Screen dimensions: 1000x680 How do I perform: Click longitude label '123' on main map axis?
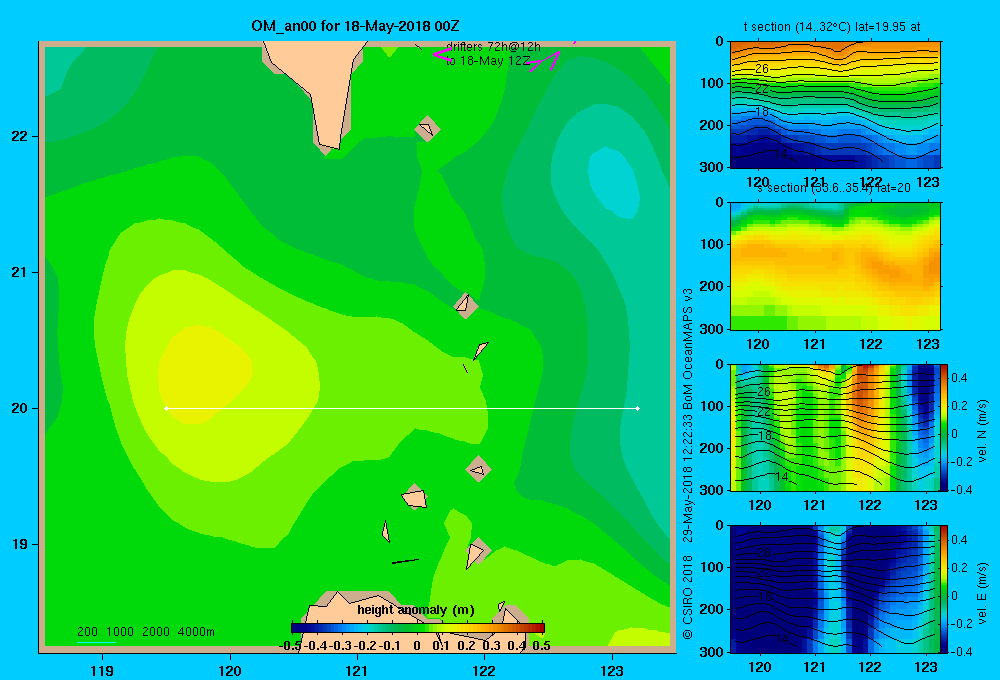pos(612,670)
